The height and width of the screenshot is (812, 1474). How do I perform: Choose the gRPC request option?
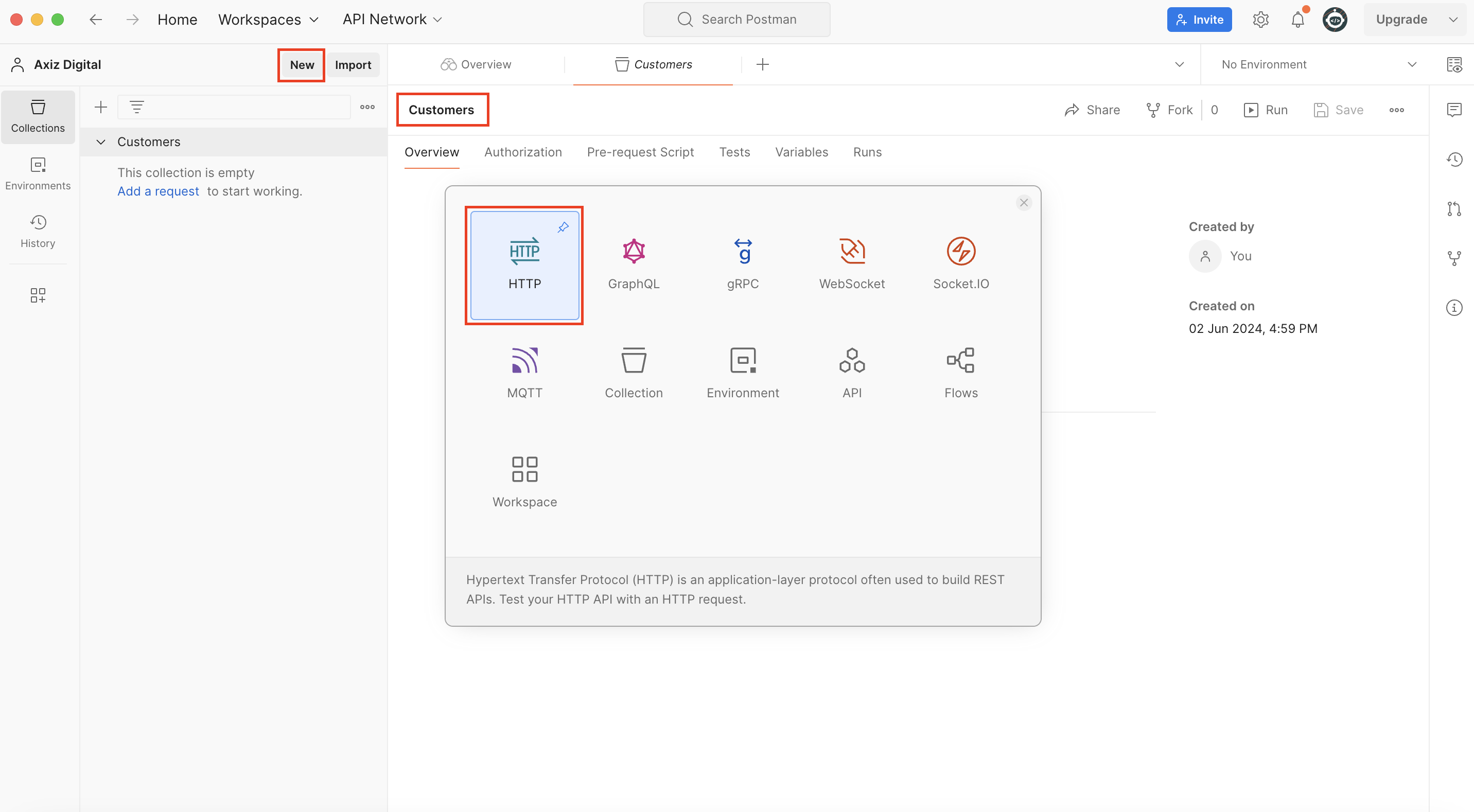pyautogui.click(x=743, y=265)
